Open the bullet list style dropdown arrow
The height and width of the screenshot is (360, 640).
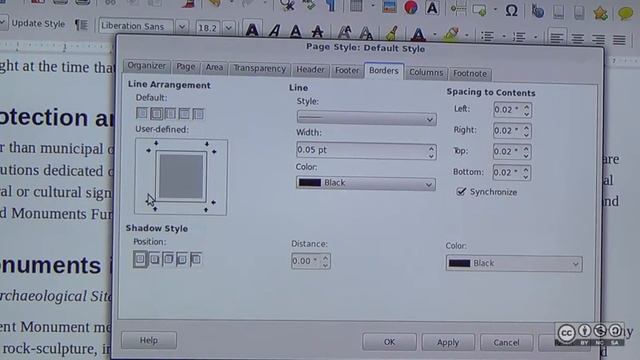[x=504, y=37]
